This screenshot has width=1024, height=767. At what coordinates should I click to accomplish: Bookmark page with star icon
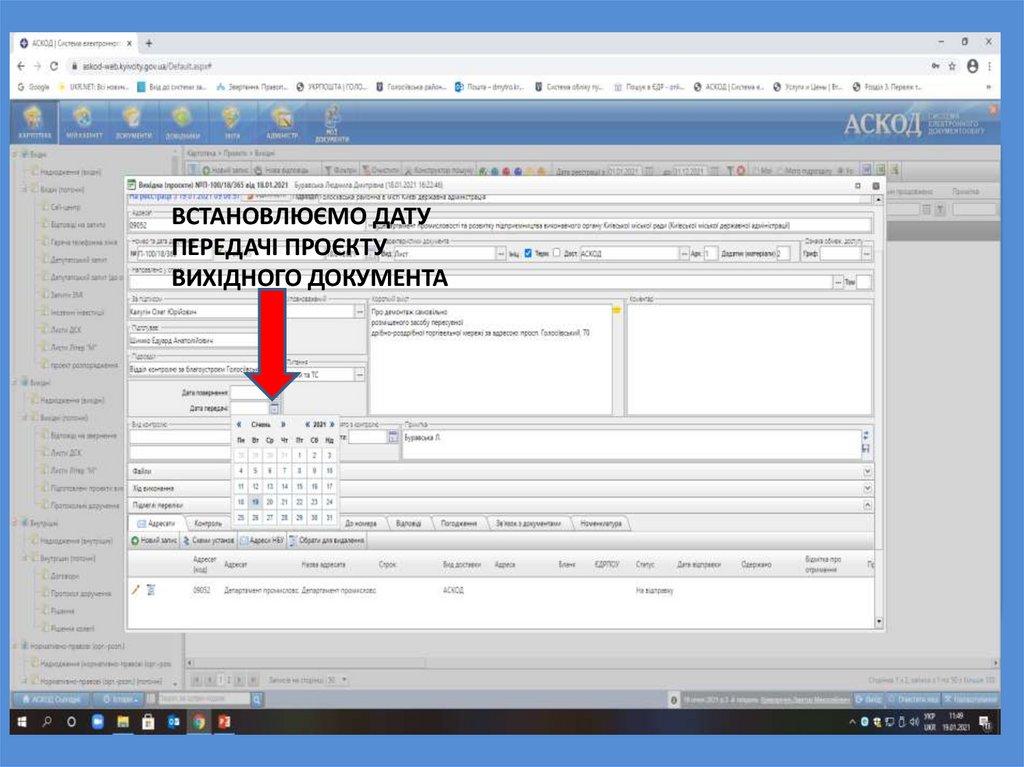click(x=952, y=66)
